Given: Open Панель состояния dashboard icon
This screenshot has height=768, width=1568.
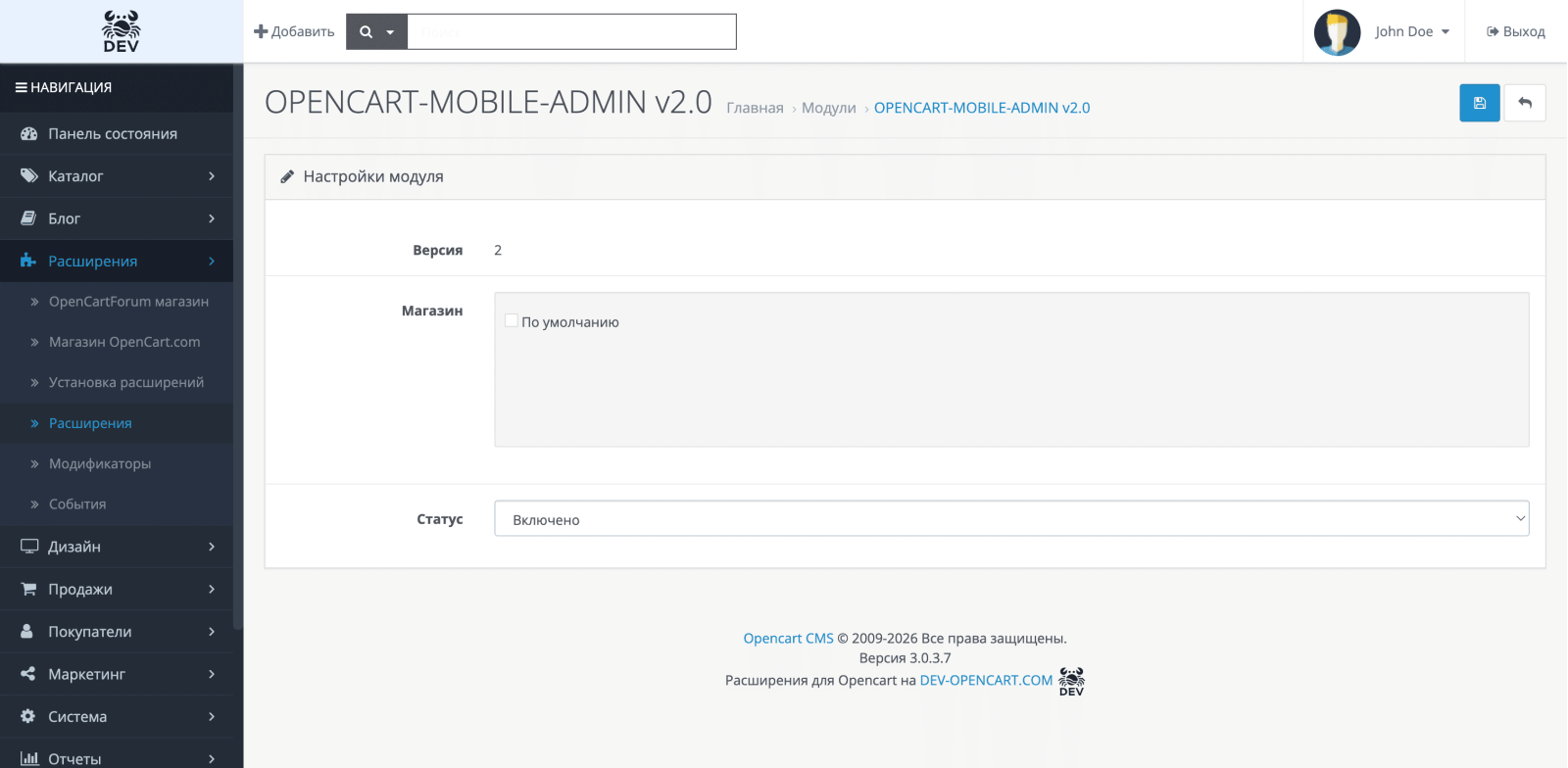Looking at the screenshot, I should click(28, 134).
